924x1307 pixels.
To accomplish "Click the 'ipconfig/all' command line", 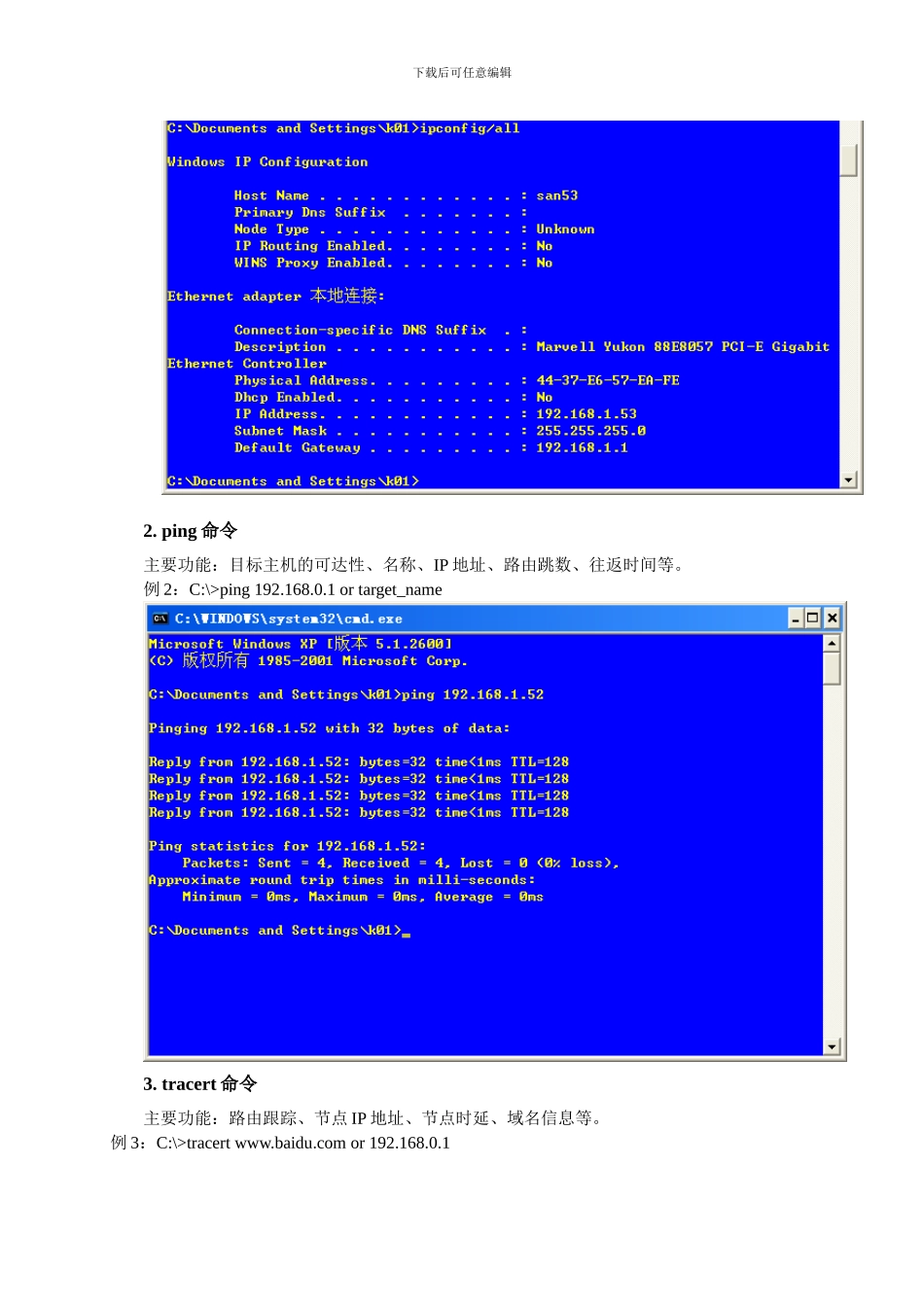I will [x=343, y=128].
